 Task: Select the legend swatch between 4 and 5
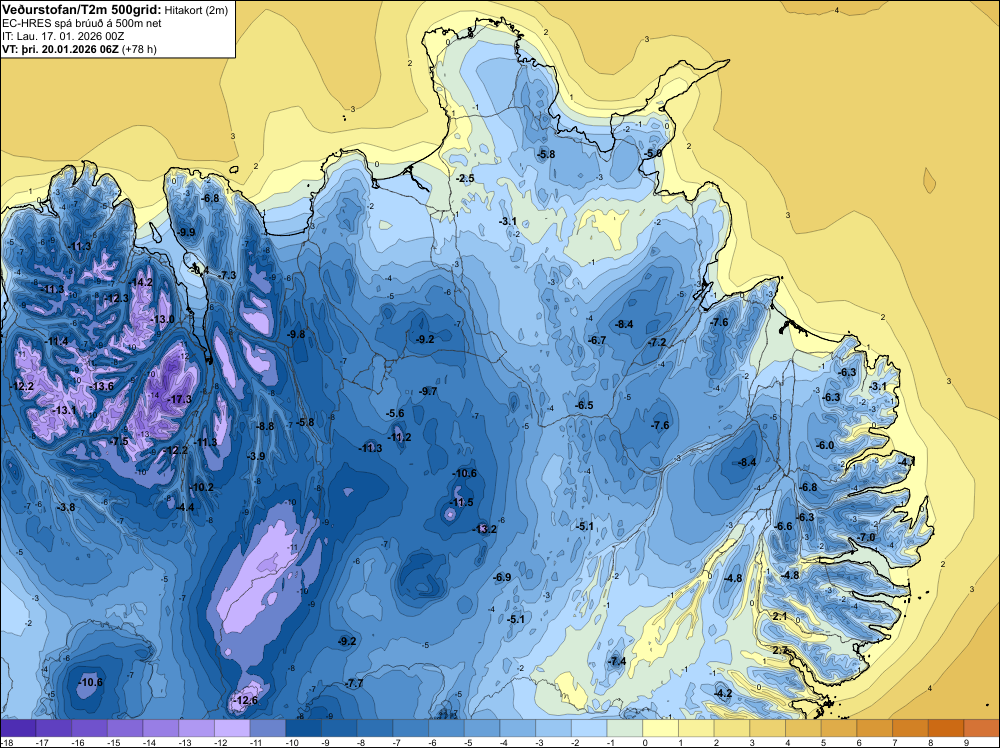pyautogui.click(x=804, y=728)
